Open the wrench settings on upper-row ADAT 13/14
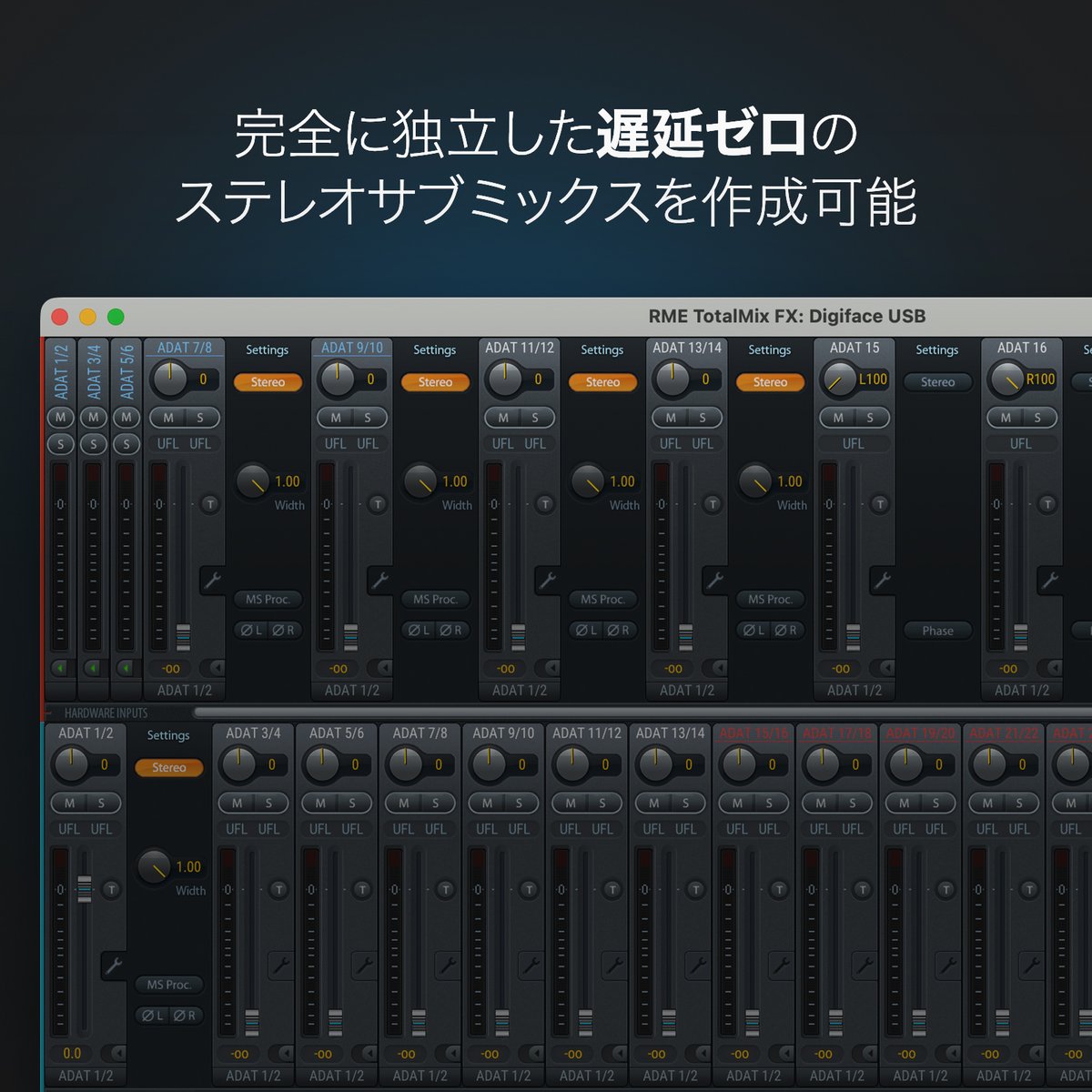Screen dimensions: 1092x1092 click(715, 580)
